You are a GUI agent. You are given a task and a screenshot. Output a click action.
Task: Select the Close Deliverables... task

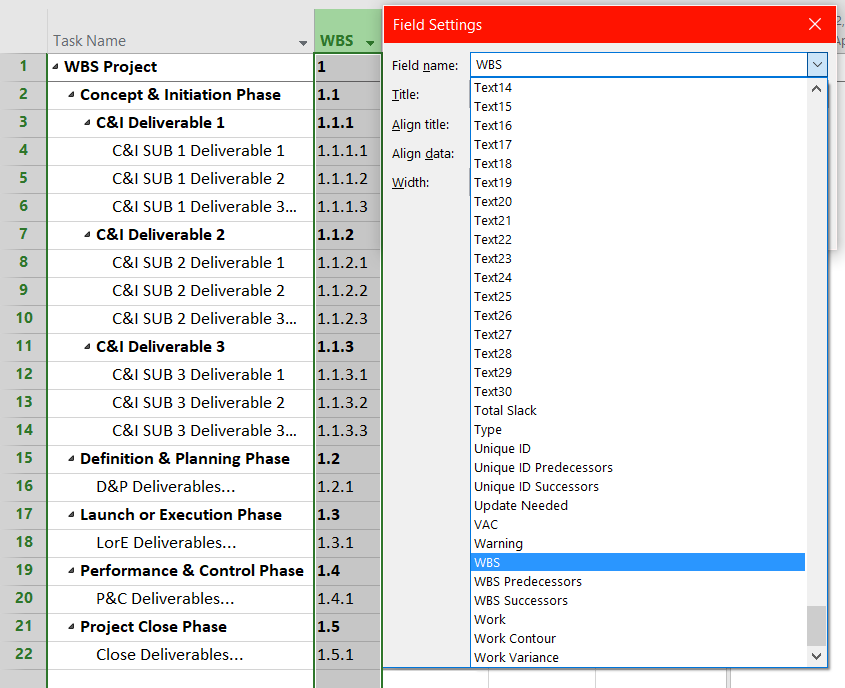170,655
